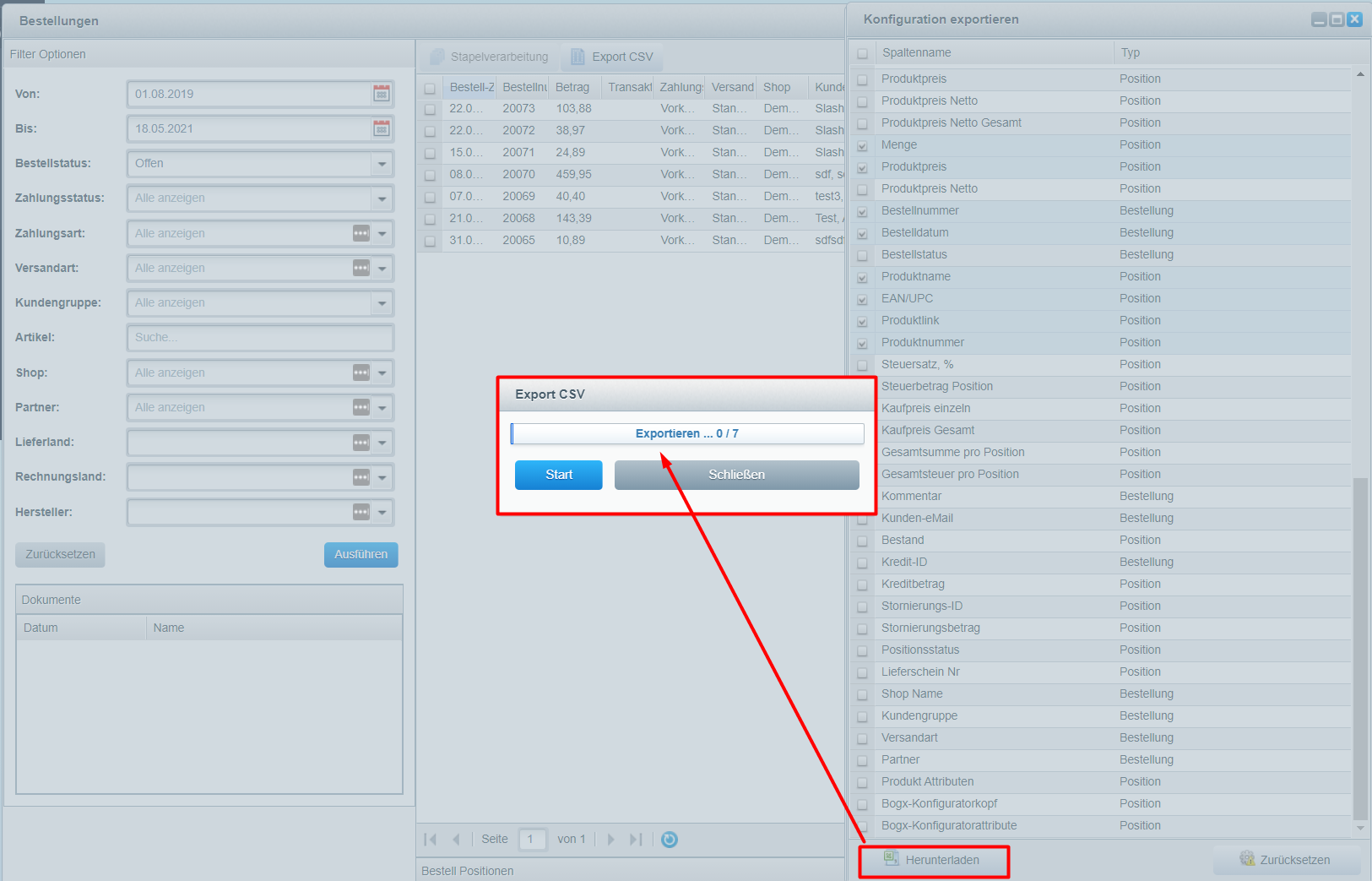1372x881 pixels.
Task: Enable the Kunden-eMail column checkbox
Action: pyautogui.click(x=862, y=519)
